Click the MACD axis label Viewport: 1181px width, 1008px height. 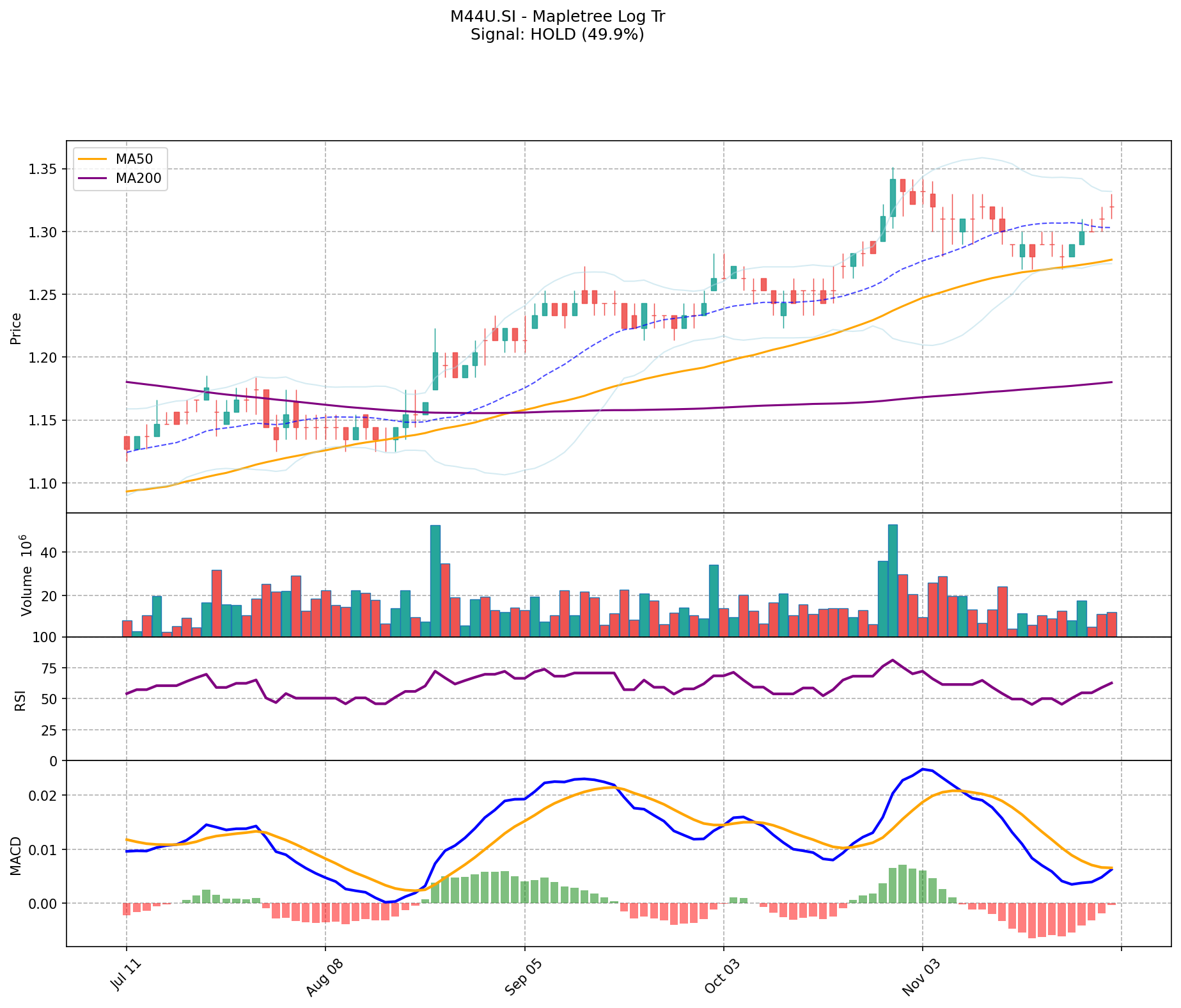tap(16, 856)
